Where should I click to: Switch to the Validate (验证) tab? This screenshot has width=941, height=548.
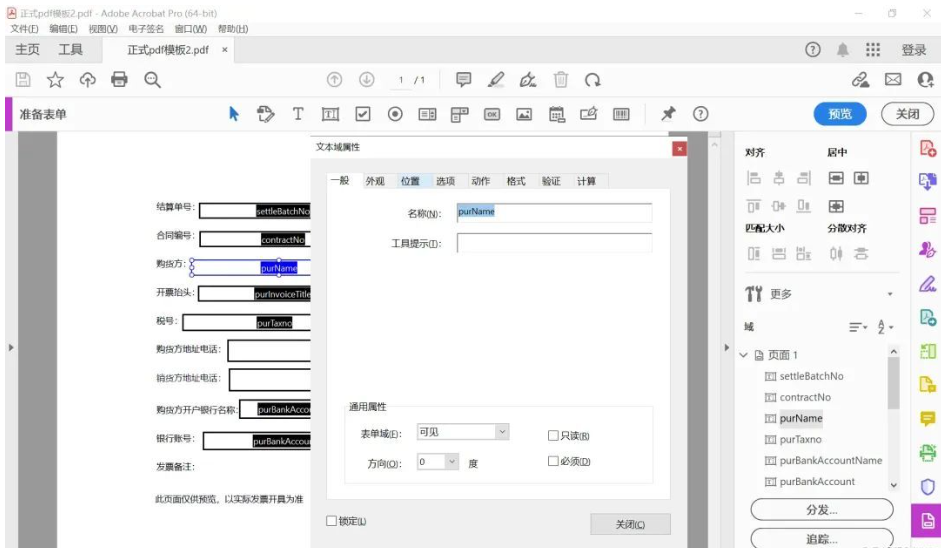[x=551, y=181]
